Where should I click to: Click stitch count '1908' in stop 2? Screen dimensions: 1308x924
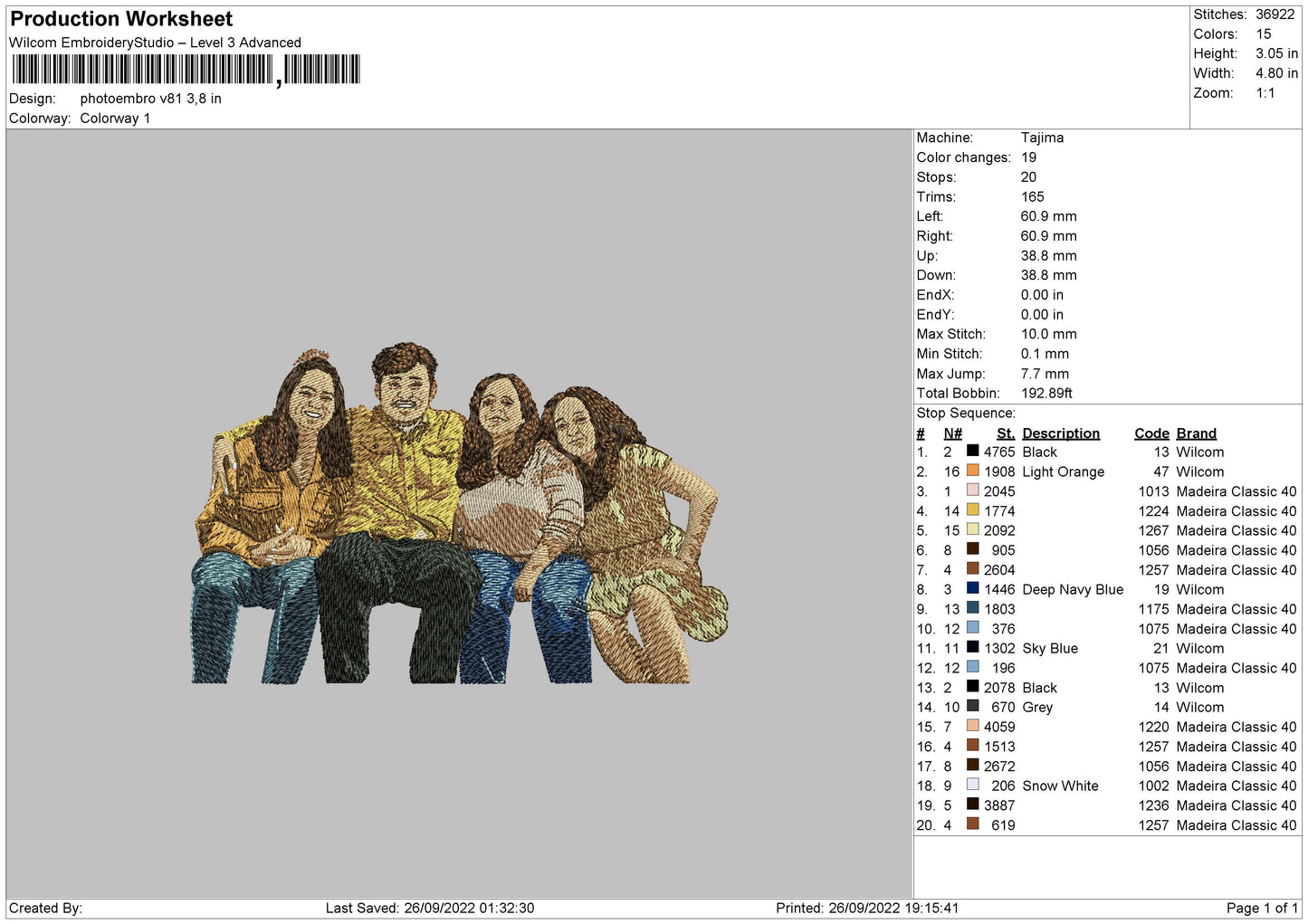tap(999, 472)
